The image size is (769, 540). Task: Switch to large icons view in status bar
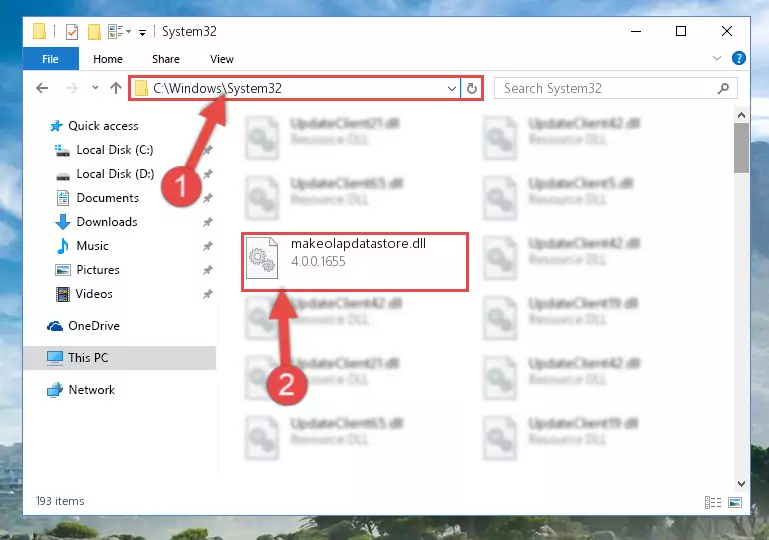tap(735, 502)
